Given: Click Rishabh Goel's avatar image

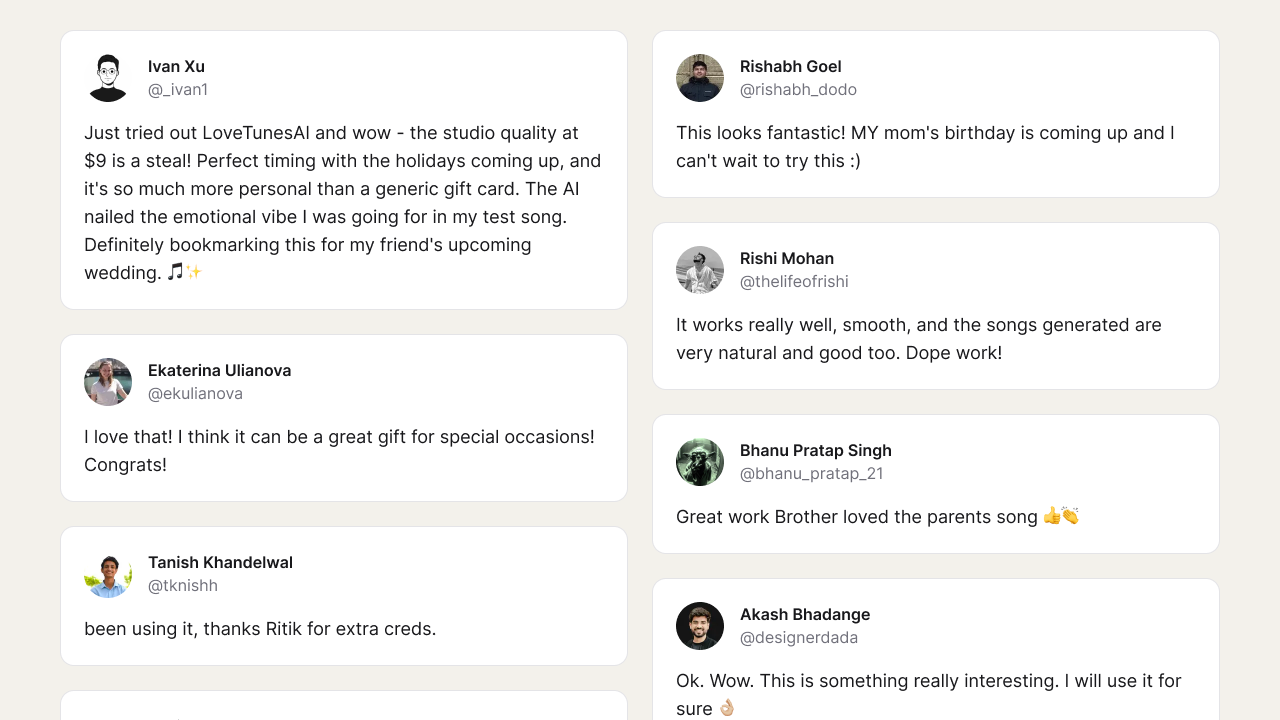Looking at the screenshot, I should click(700, 78).
